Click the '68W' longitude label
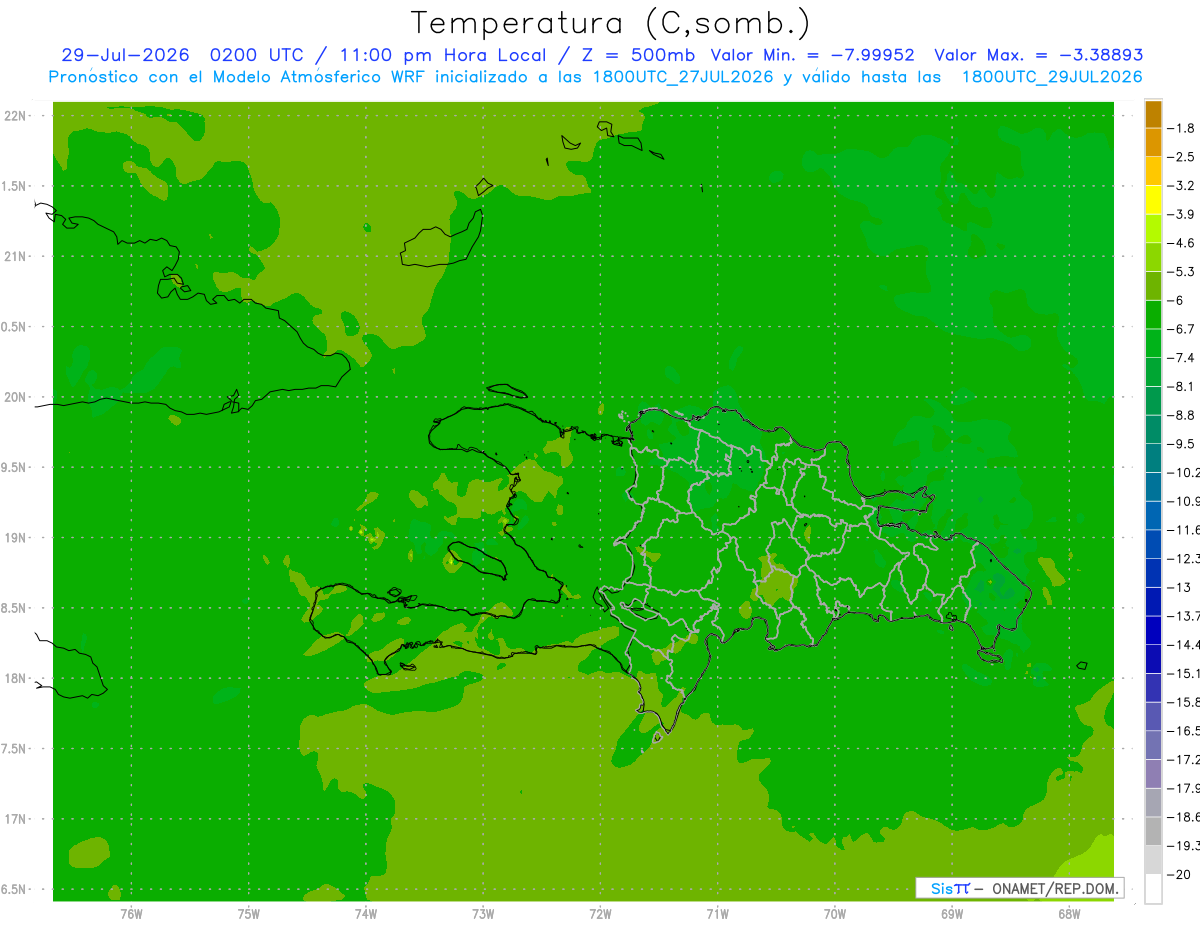1200x927 pixels. [x=1069, y=913]
